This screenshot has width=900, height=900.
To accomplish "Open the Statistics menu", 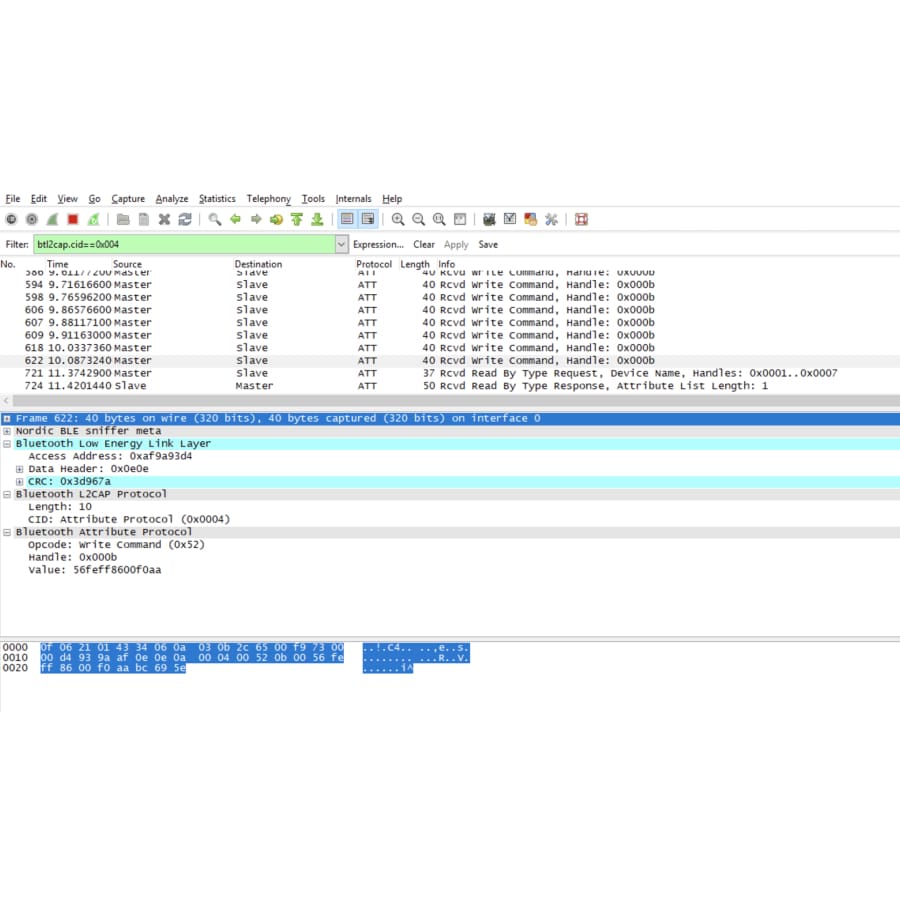I will pos(217,199).
